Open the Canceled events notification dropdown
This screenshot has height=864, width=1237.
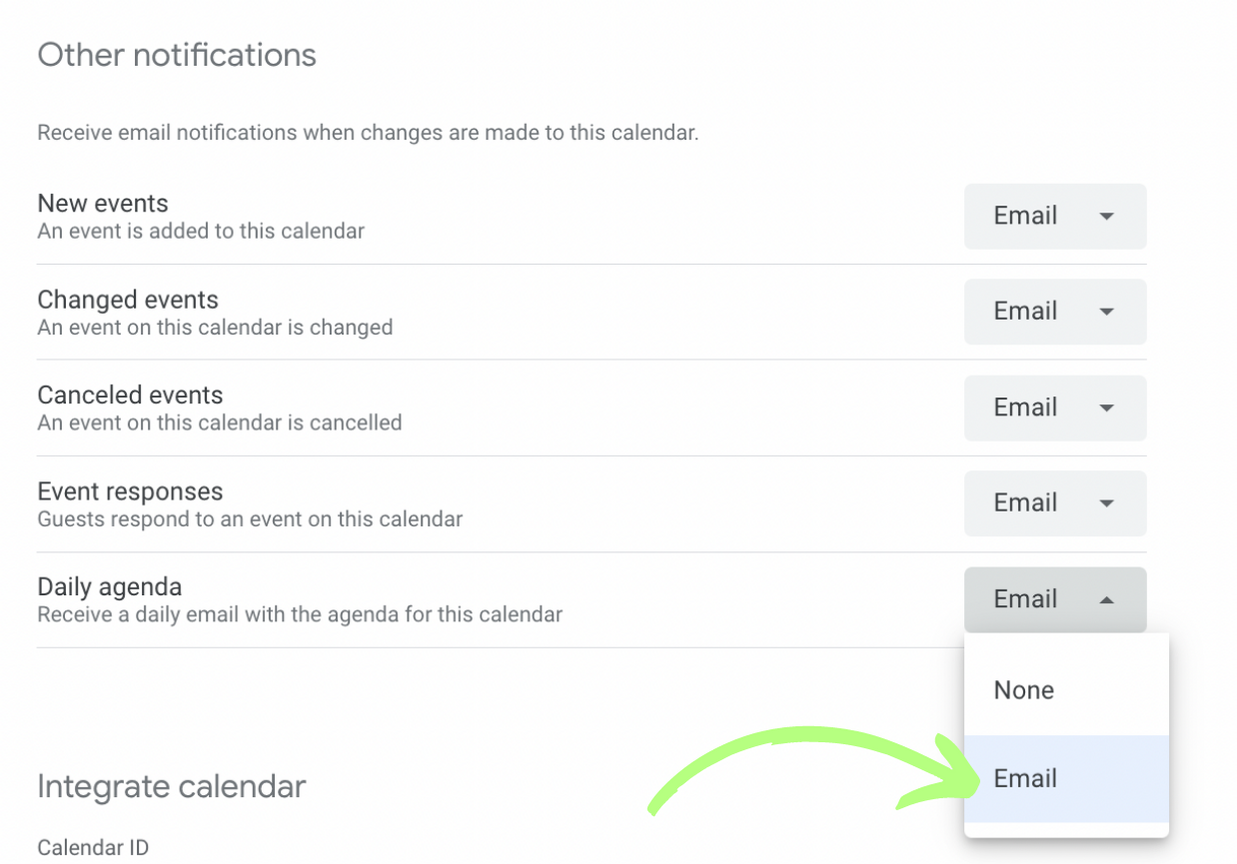(1054, 408)
